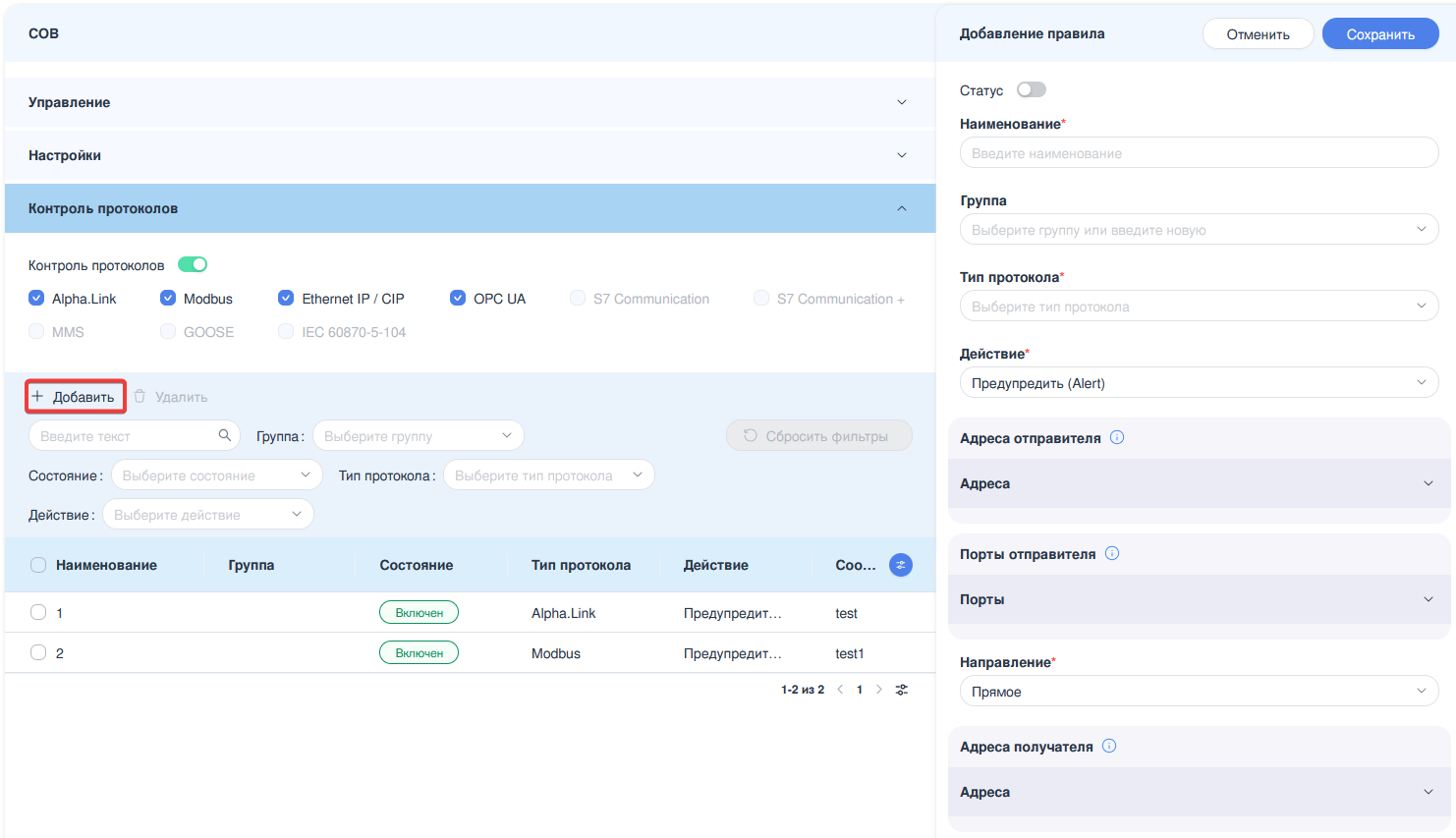The height and width of the screenshot is (838, 1456).
Task: Click the blue column settings icon in table header
Action: click(900, 565)
